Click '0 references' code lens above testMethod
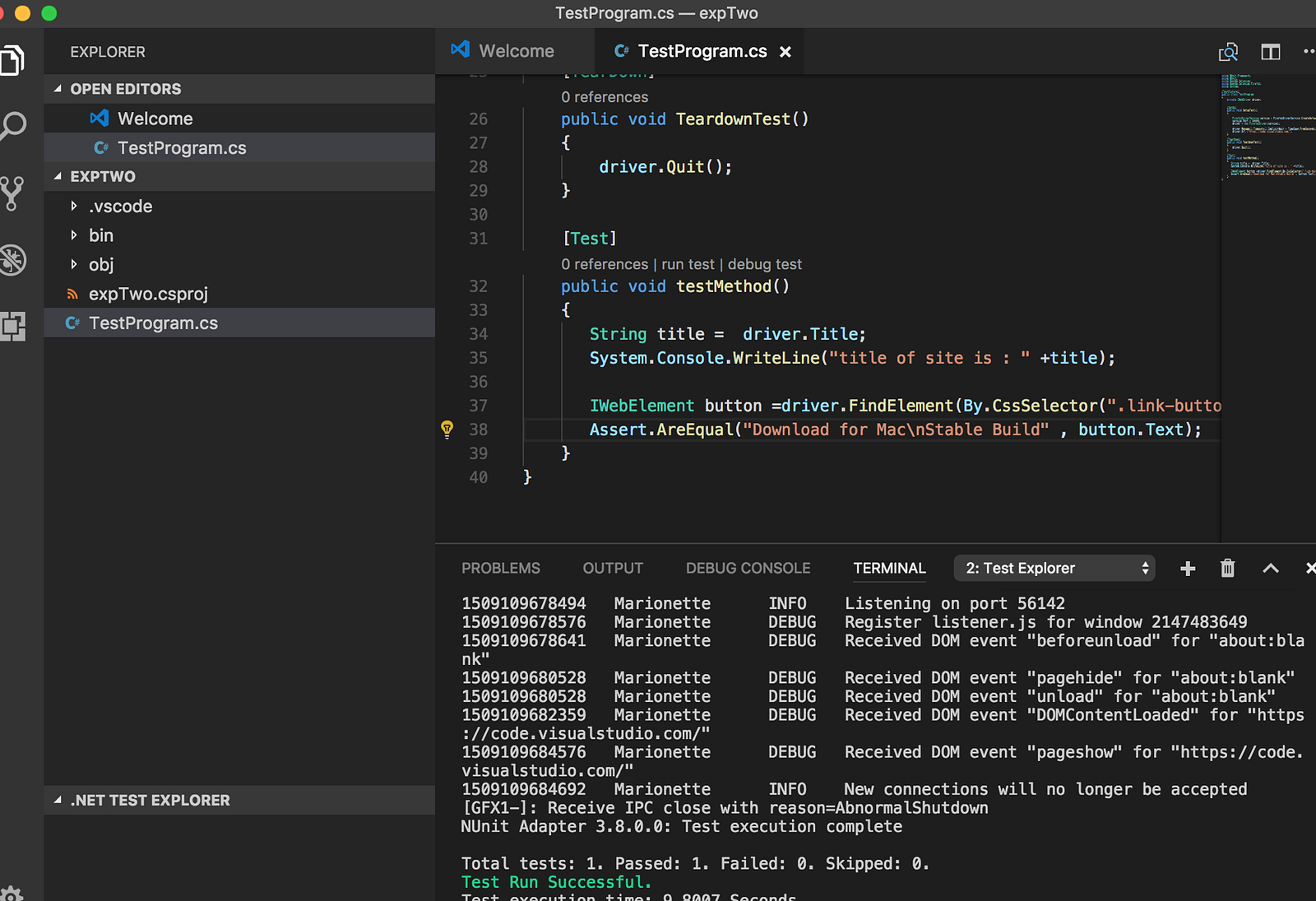This screenshot has height=901, width=1316. click(605, 264)
